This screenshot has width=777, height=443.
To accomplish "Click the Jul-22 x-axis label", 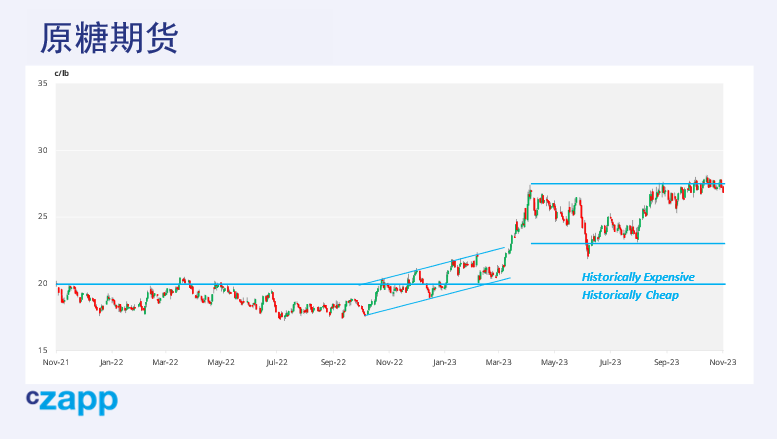I will pyautogui.click(x=277, y=361).
